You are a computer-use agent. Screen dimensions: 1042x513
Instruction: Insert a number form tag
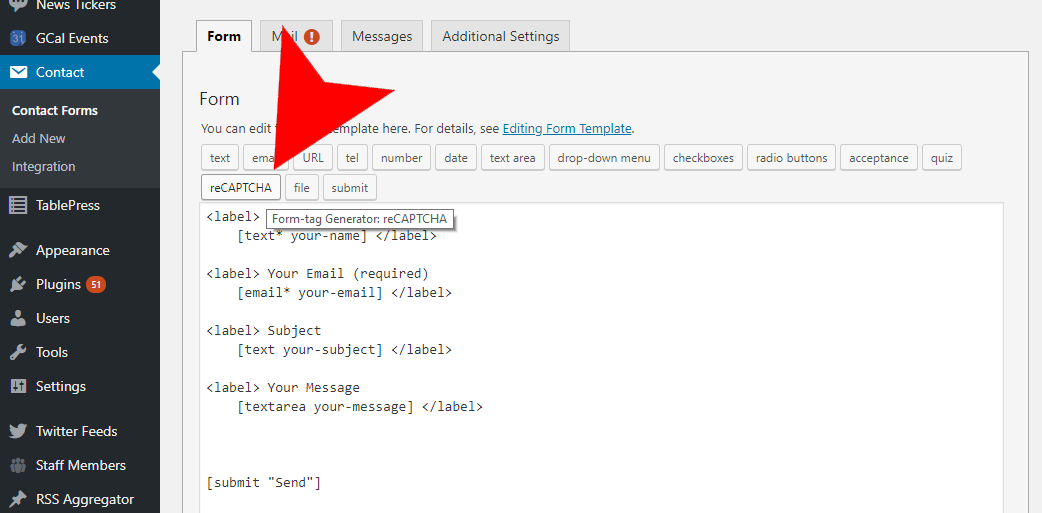(401, 158)
